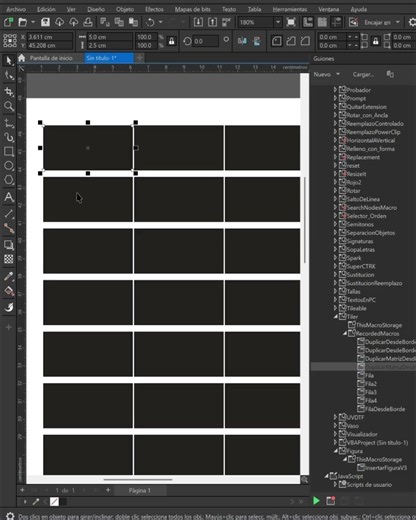
Task: Click the full-screen preview icon
Action: pyautogui.click(x=291, y=22)
